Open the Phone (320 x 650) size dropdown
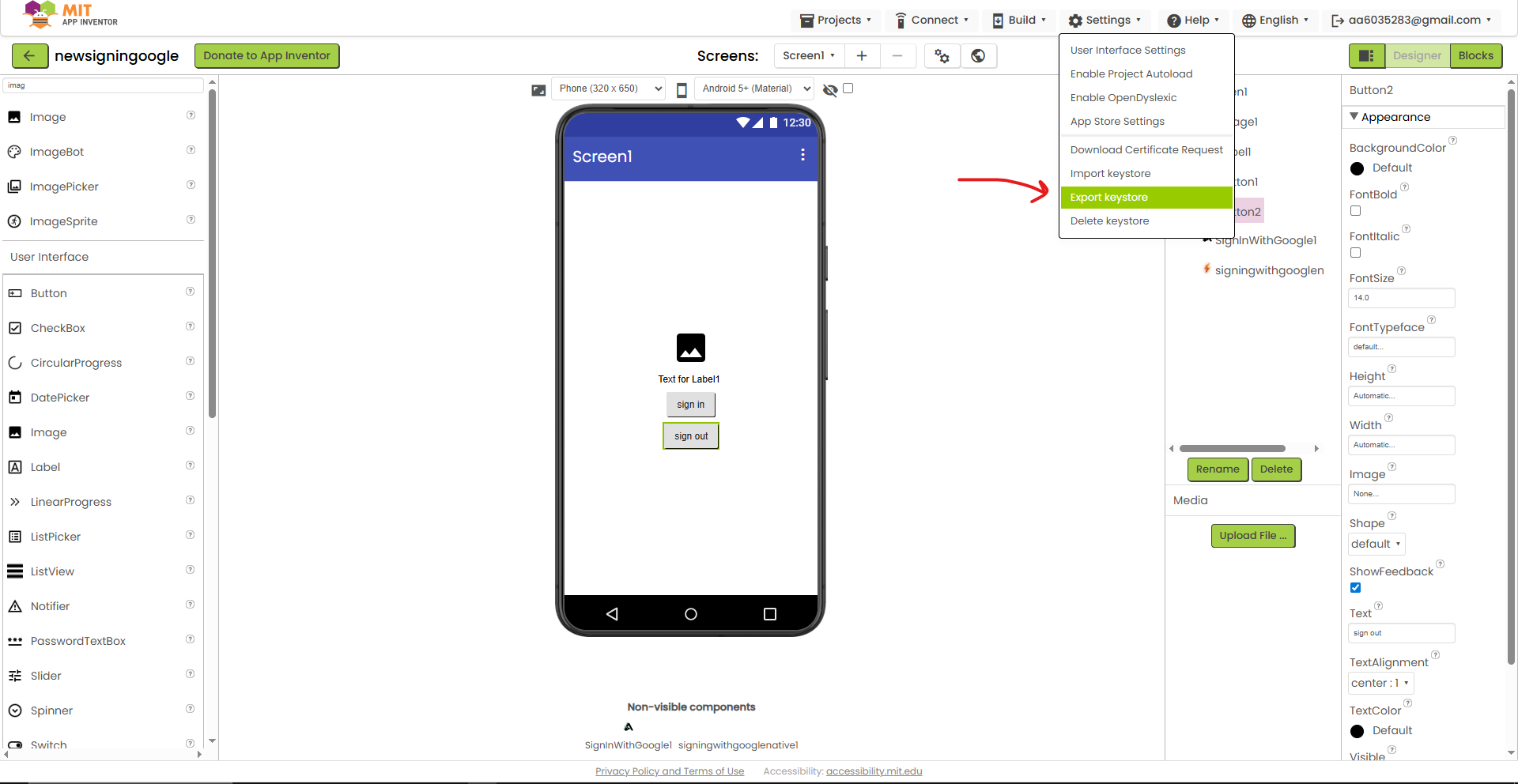Viewport: 1518px width, 784px height. (x=608, y=89)
